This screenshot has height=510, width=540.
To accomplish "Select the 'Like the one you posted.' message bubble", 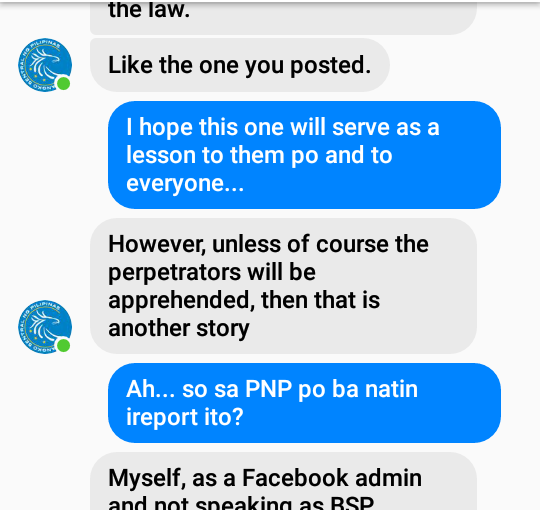I will (240, 65).
